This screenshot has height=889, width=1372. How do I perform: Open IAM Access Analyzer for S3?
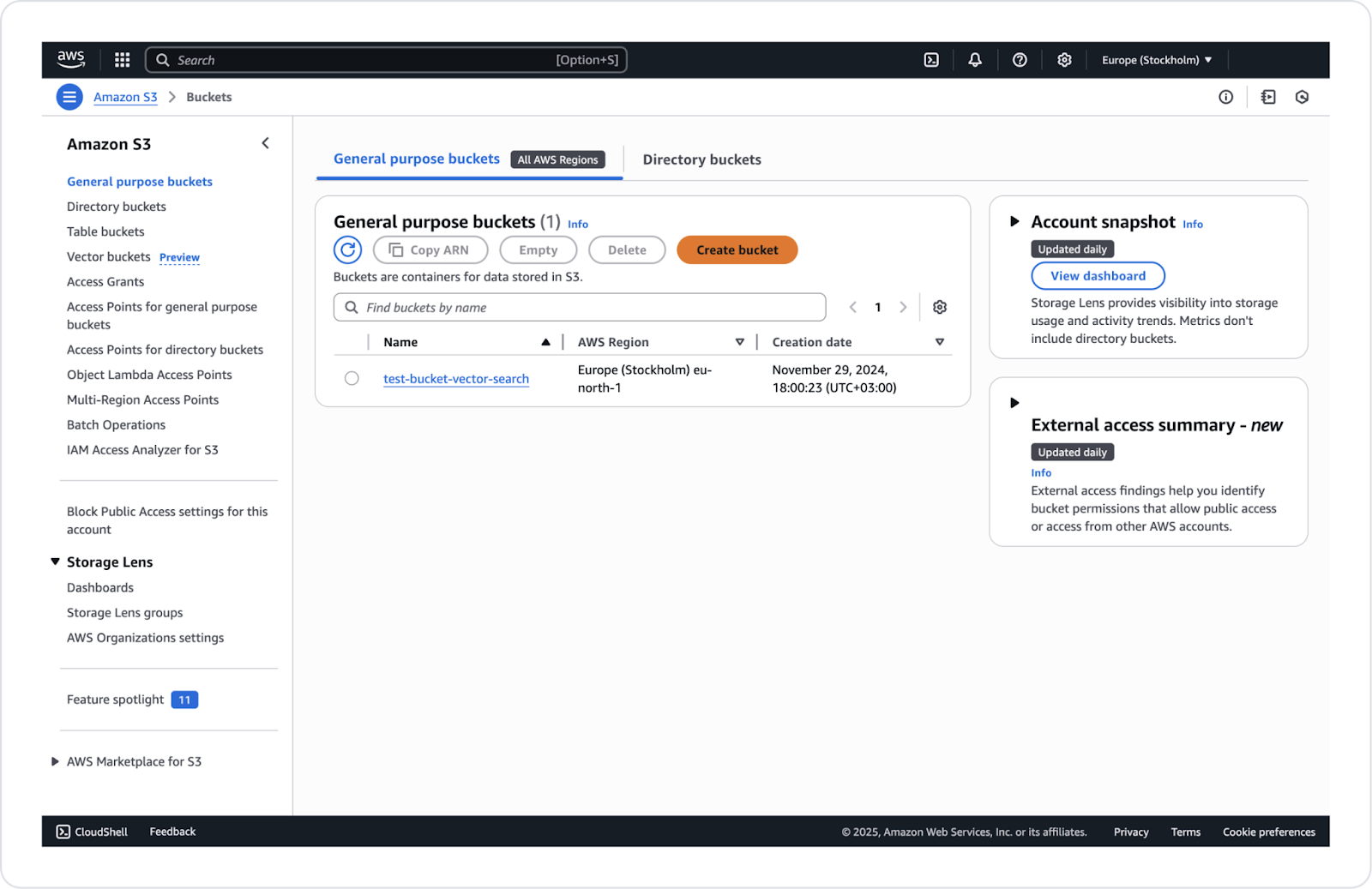142,449
